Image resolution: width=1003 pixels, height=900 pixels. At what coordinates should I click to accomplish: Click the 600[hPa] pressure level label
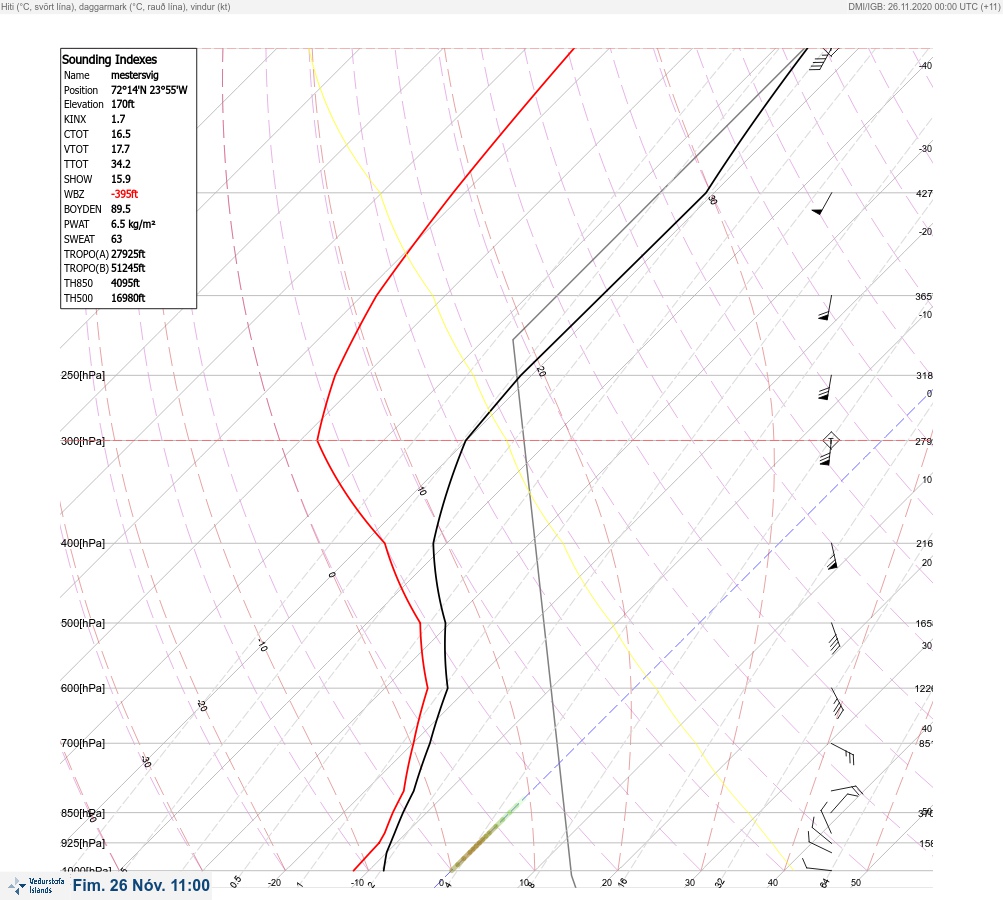click(83, 689)
